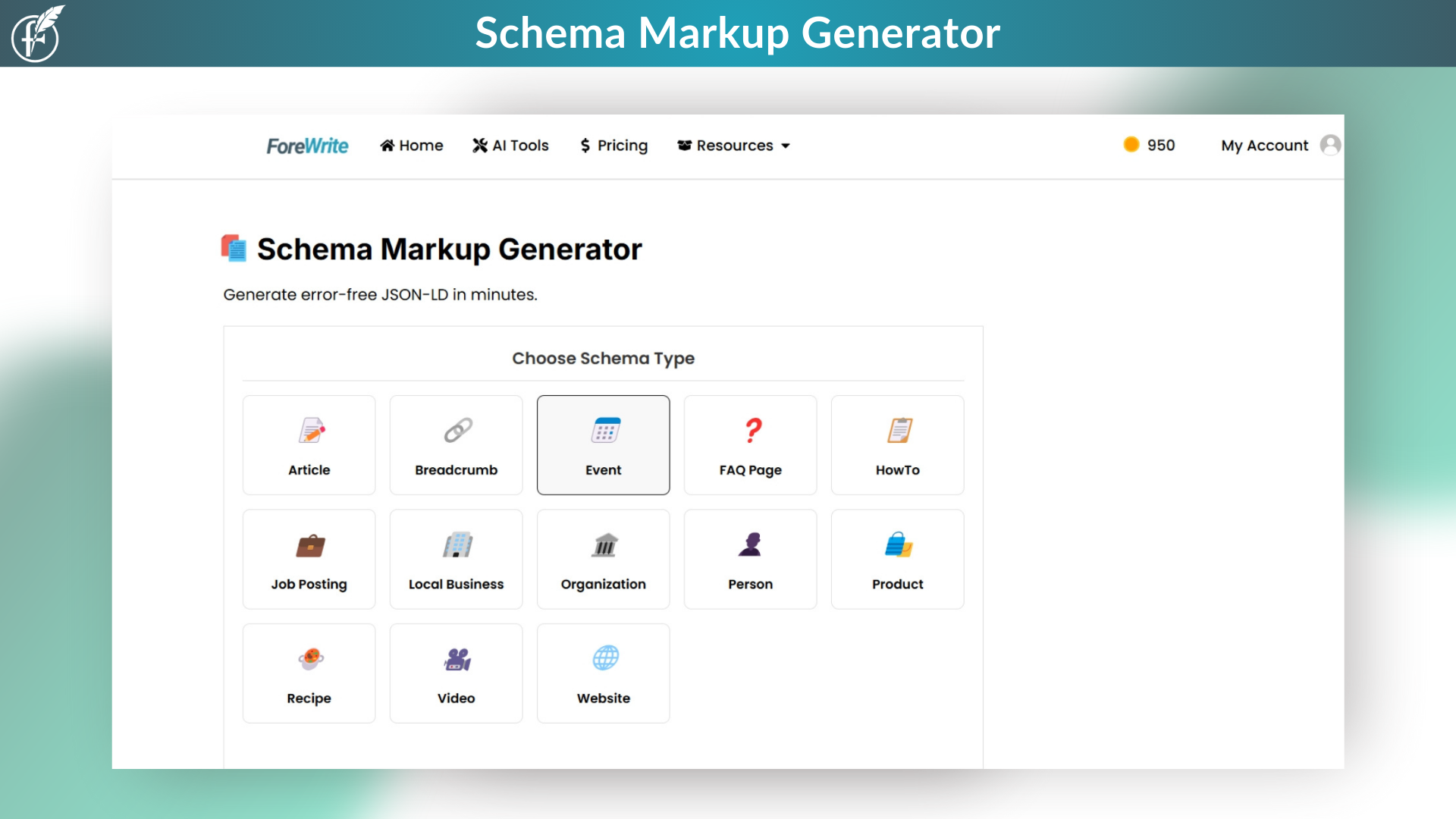The image size is (1456, 819).
Task: Open the Home menu item
Action: [412, 146]
